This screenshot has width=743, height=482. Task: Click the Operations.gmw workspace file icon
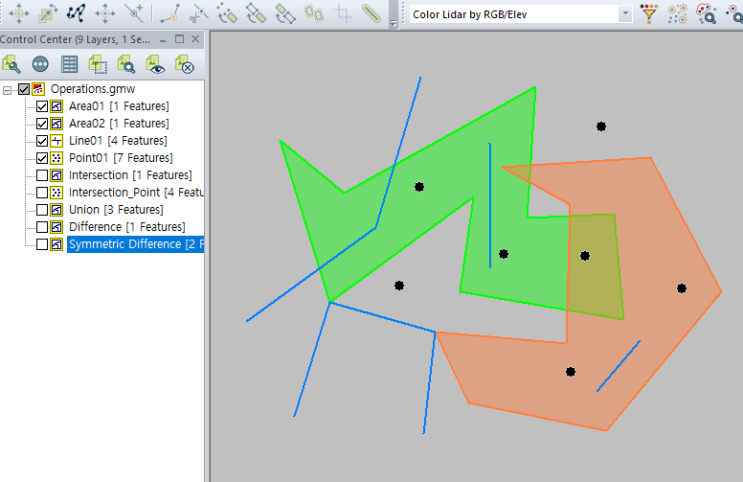(38, 89)
